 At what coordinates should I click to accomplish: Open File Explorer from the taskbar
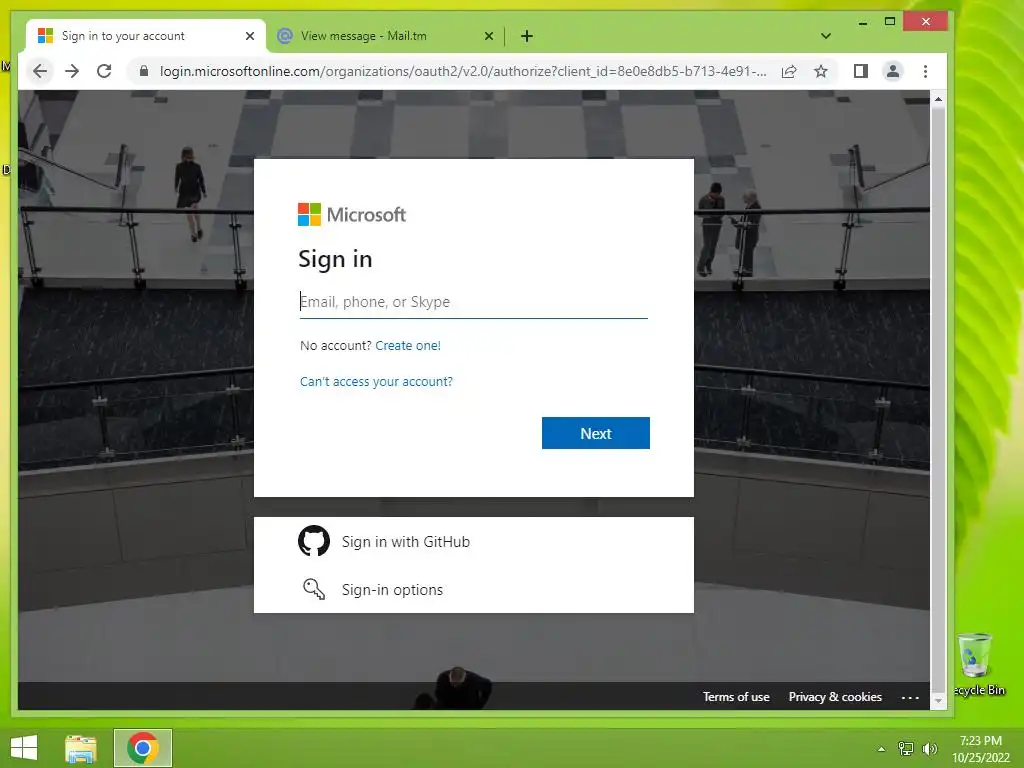coord(81,748)
